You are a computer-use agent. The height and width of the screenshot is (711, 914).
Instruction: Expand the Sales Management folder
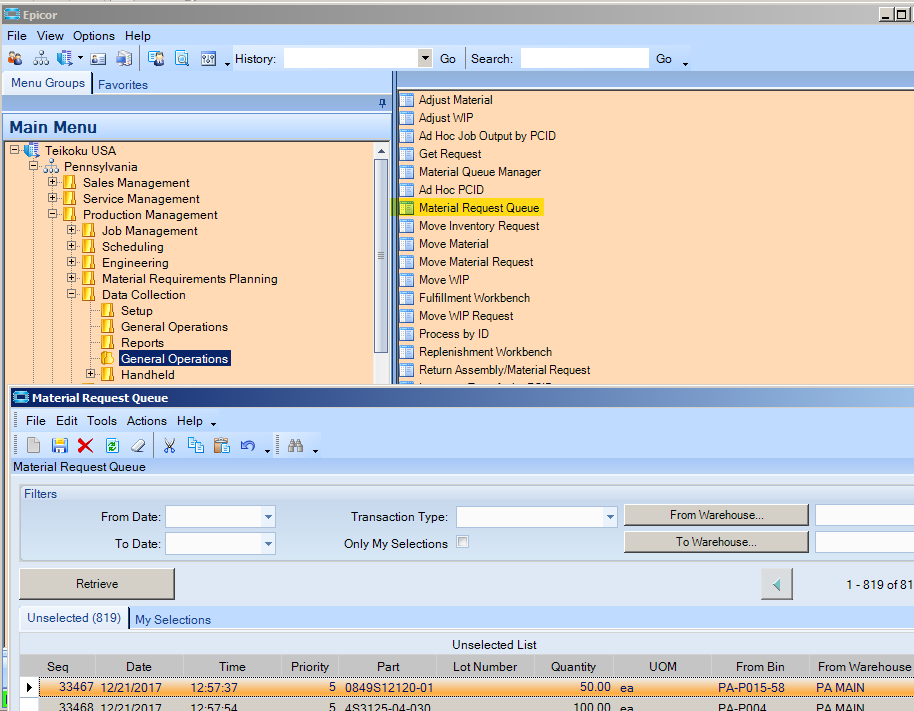[x=52, y=182]
